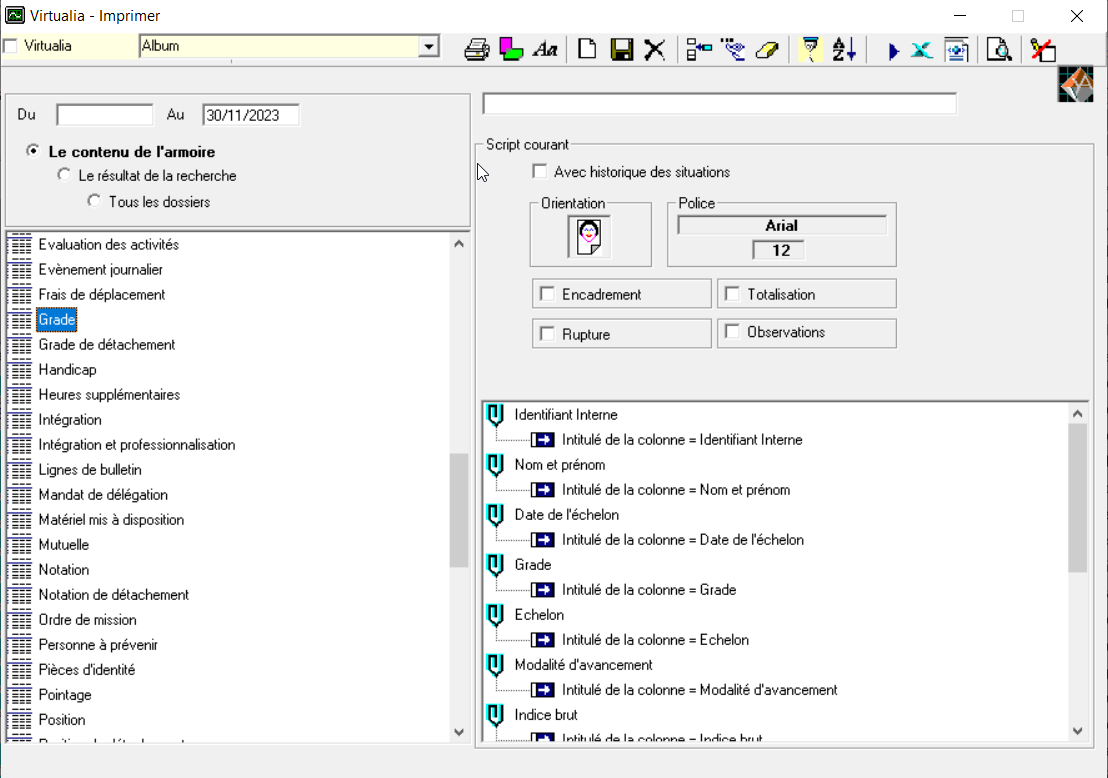Click the Excel export icon
Screen dimensions: 1108x778
coord(922,49)
